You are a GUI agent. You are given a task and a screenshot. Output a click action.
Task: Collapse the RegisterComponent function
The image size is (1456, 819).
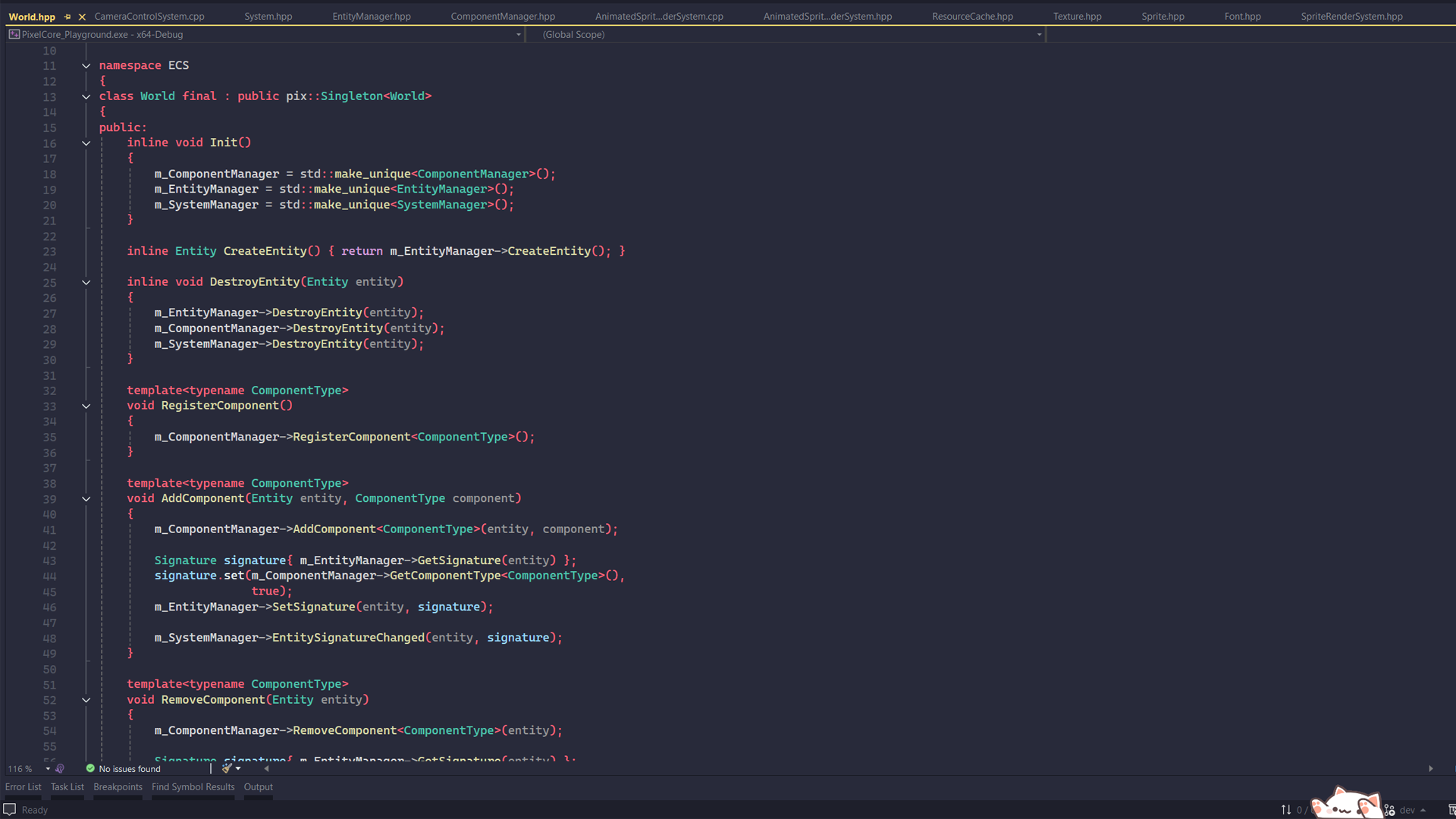click(x=86, y=406)
